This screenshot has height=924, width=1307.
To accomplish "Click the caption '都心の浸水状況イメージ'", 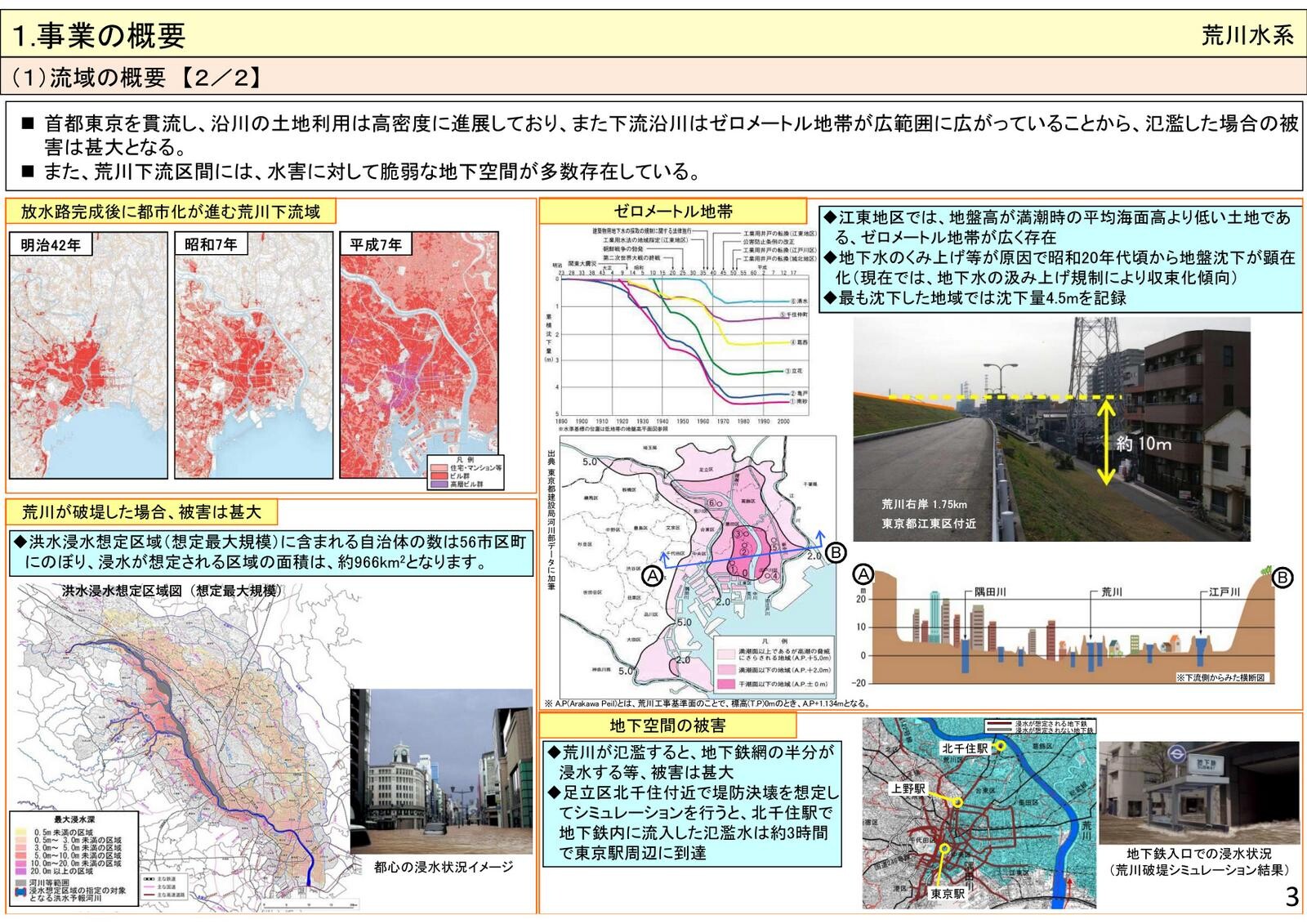I will tap(444, 867).
